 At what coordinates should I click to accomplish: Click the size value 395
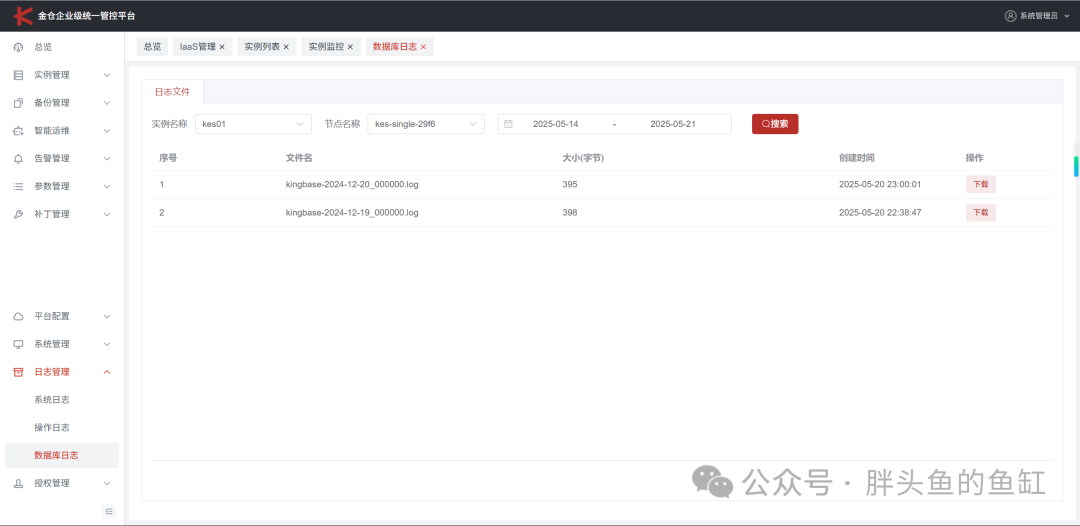(570, 185)
